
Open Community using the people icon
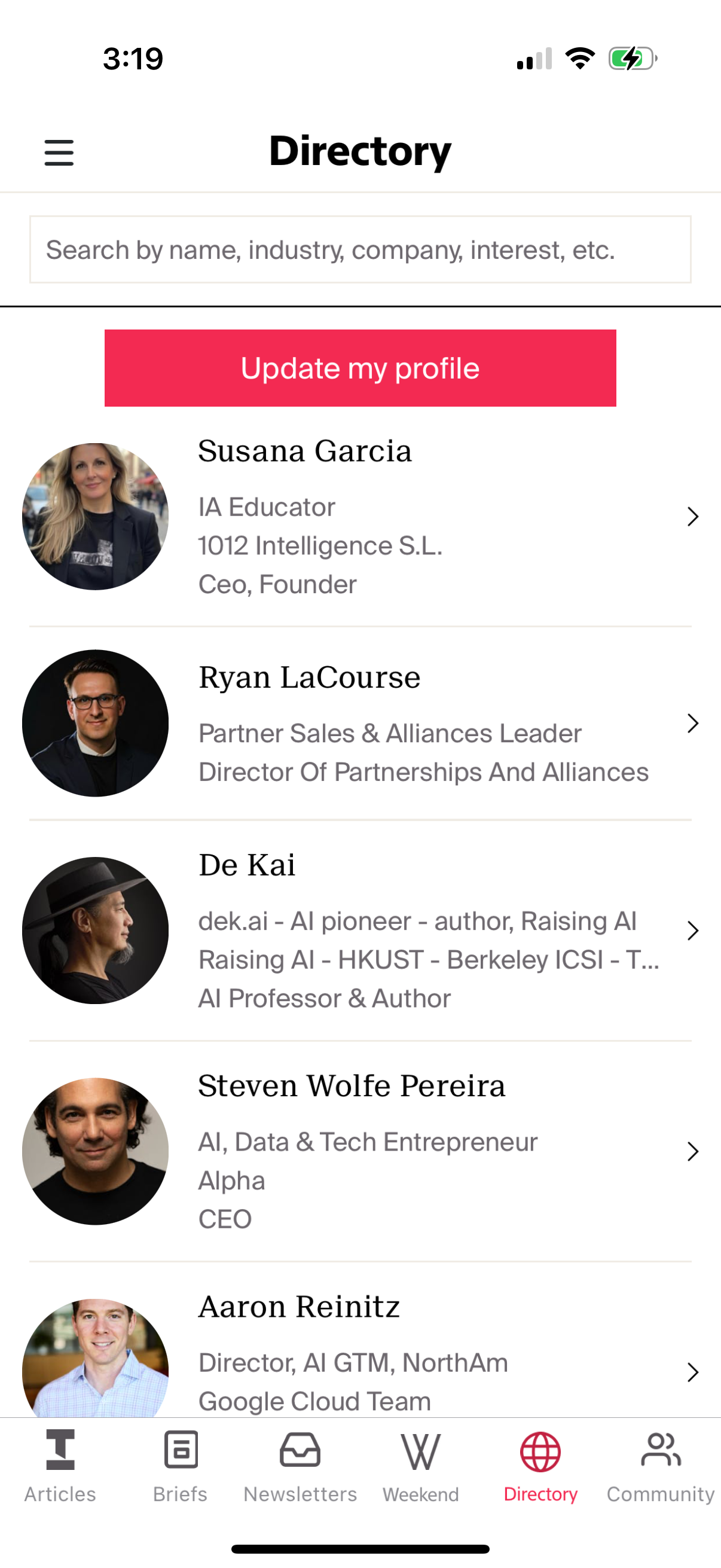pos(660,1451)
